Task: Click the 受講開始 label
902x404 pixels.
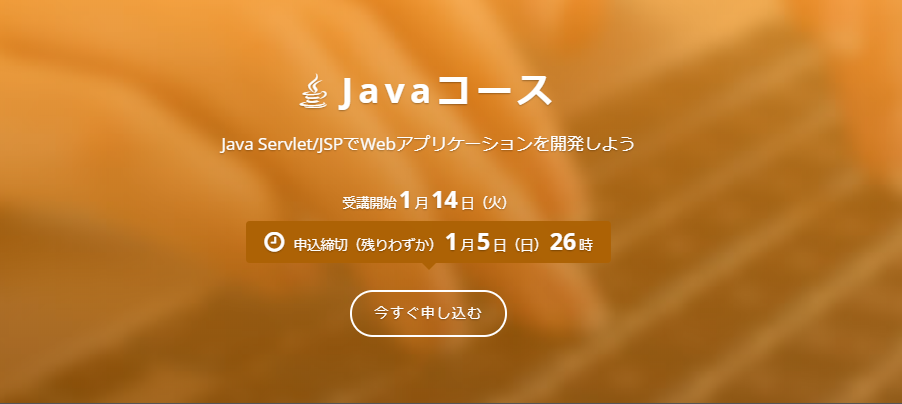Action: tap(369, 203)
